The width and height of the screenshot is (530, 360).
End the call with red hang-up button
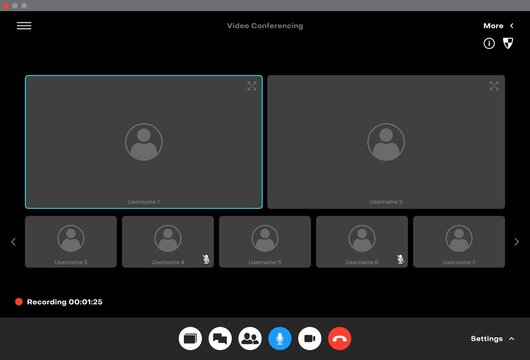339,338
